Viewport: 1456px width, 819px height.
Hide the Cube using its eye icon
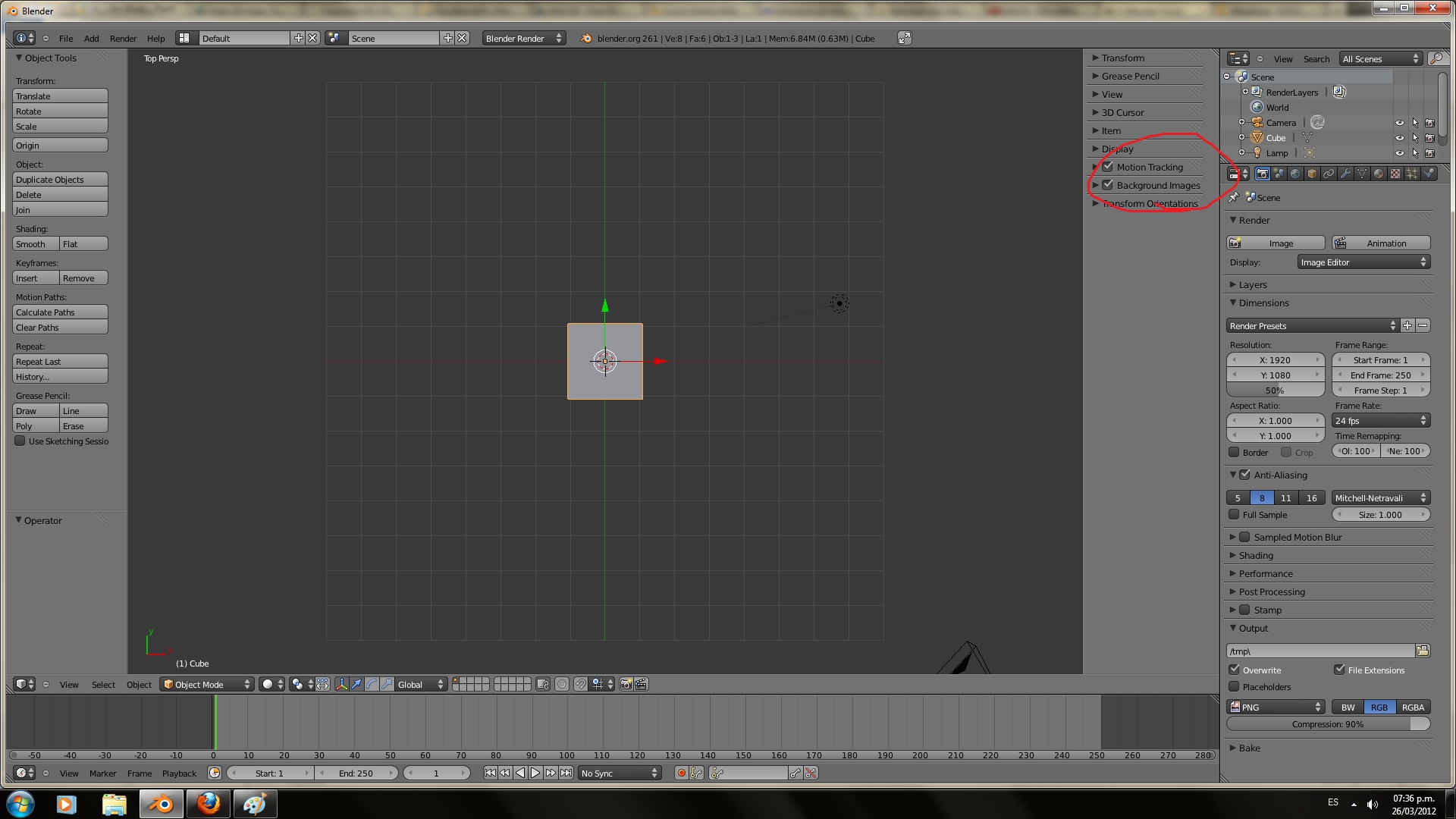coord(1400,138)
